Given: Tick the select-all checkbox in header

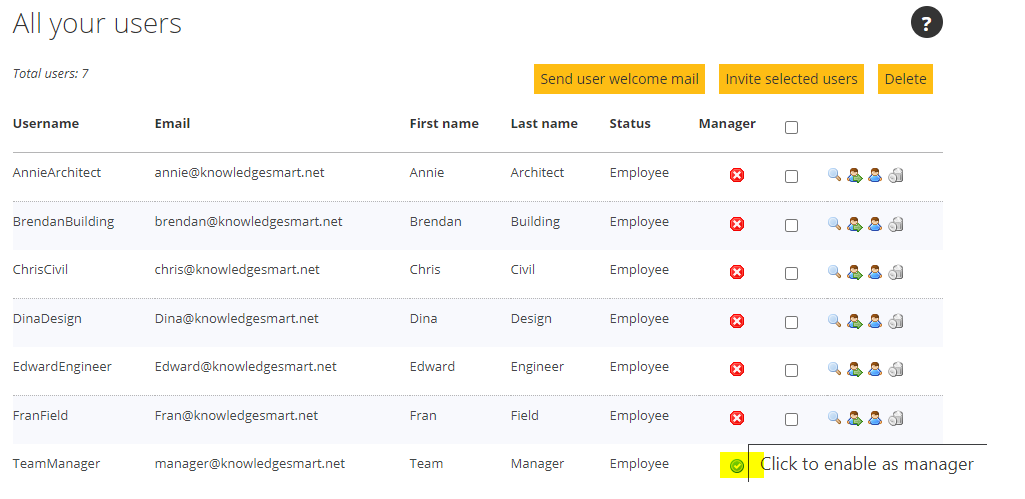Looking at the screenshot, I should tap(791, 128).
